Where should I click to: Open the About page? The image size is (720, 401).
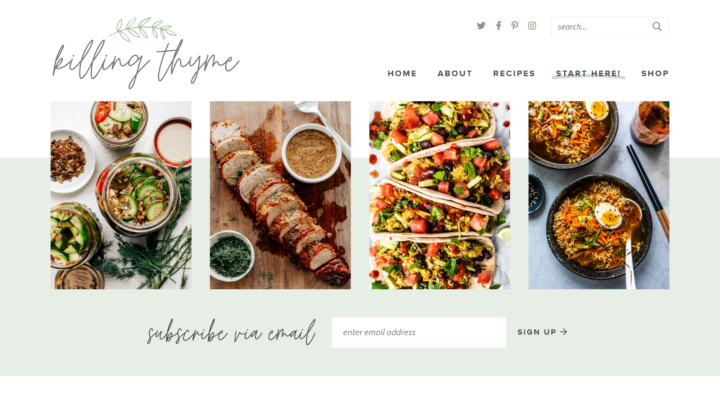[455, 73]
